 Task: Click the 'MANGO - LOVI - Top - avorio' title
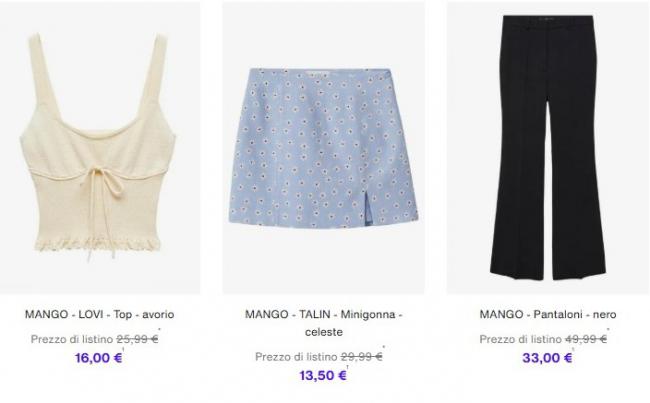pyautogui.click(x=99, y=314)
